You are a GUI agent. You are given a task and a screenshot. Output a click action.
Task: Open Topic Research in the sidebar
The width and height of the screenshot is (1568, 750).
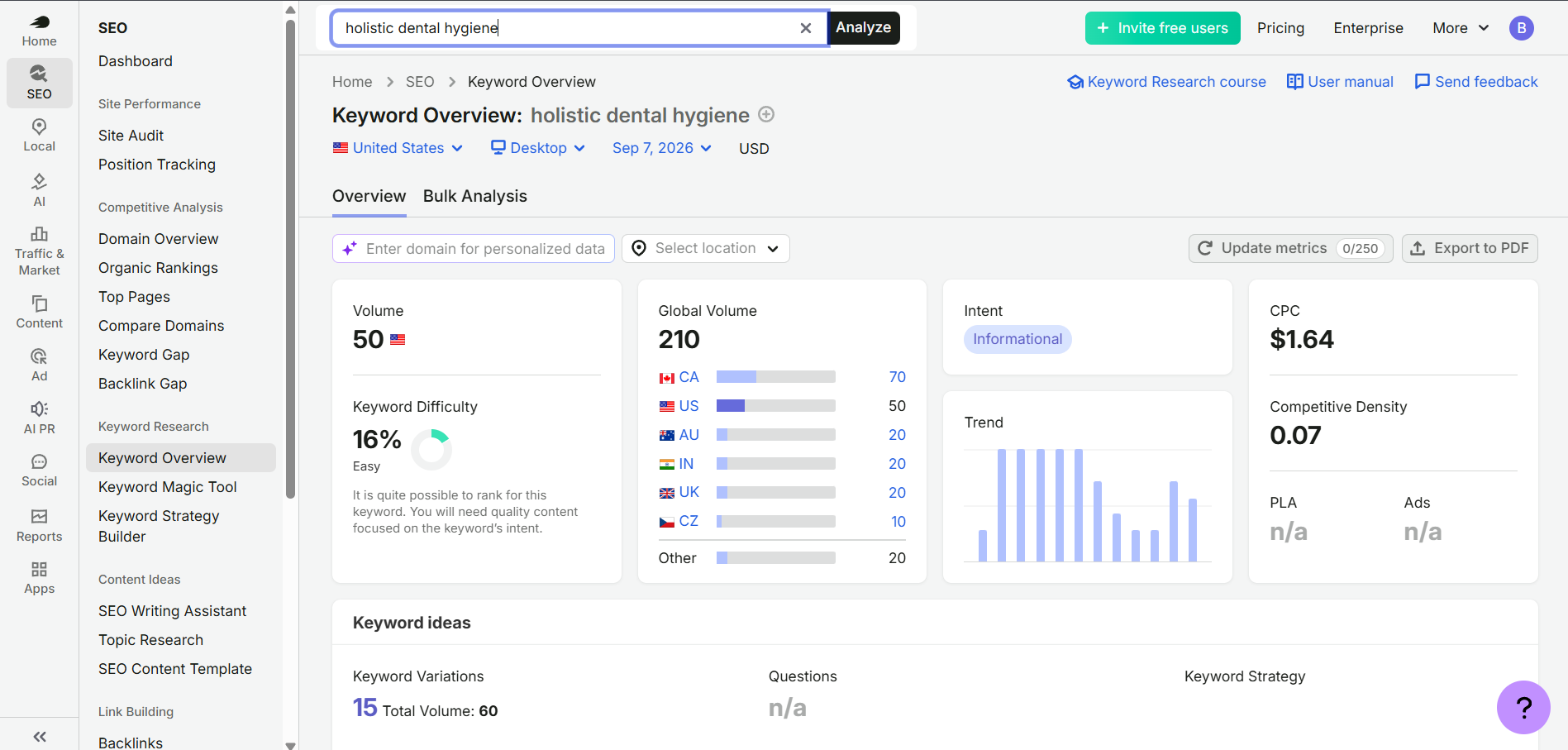click(150, 640)
